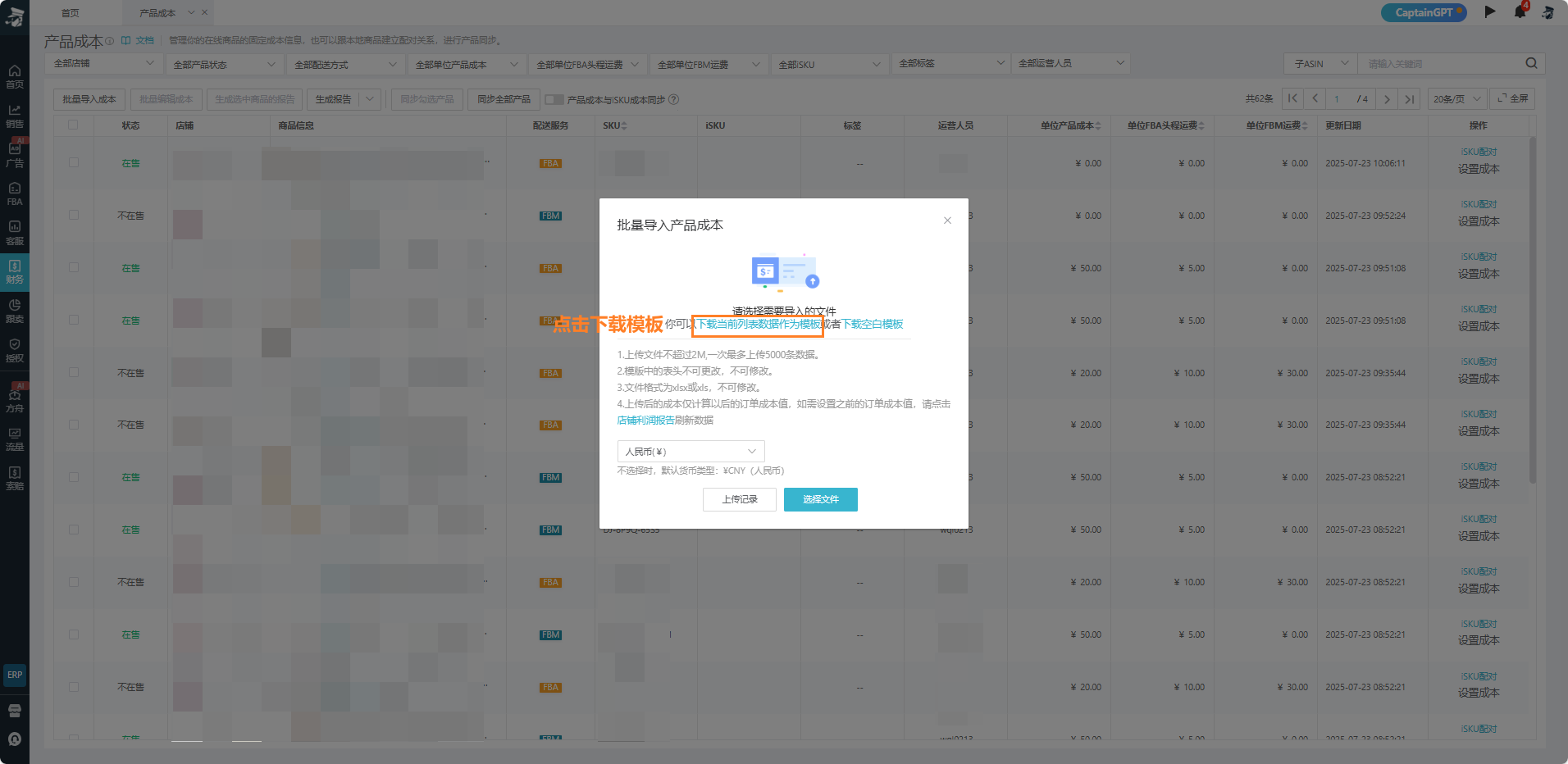1568x764 pixels.
Task: Sort by the SKU column header
Action: pos(614,125)
